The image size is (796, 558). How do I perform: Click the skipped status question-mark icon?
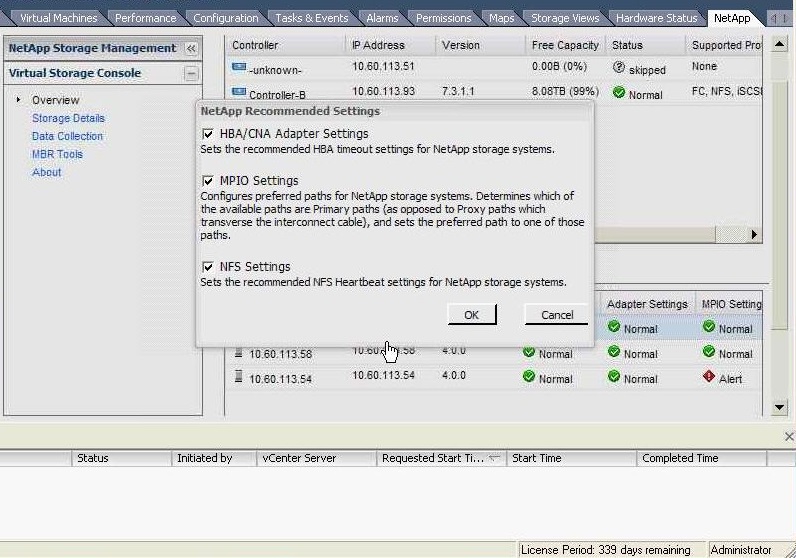[x=618, y=67]
